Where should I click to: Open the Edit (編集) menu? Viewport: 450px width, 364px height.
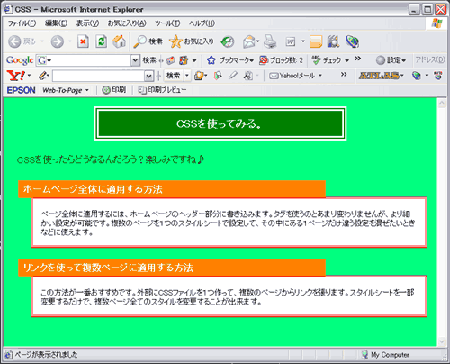[56, 23]
